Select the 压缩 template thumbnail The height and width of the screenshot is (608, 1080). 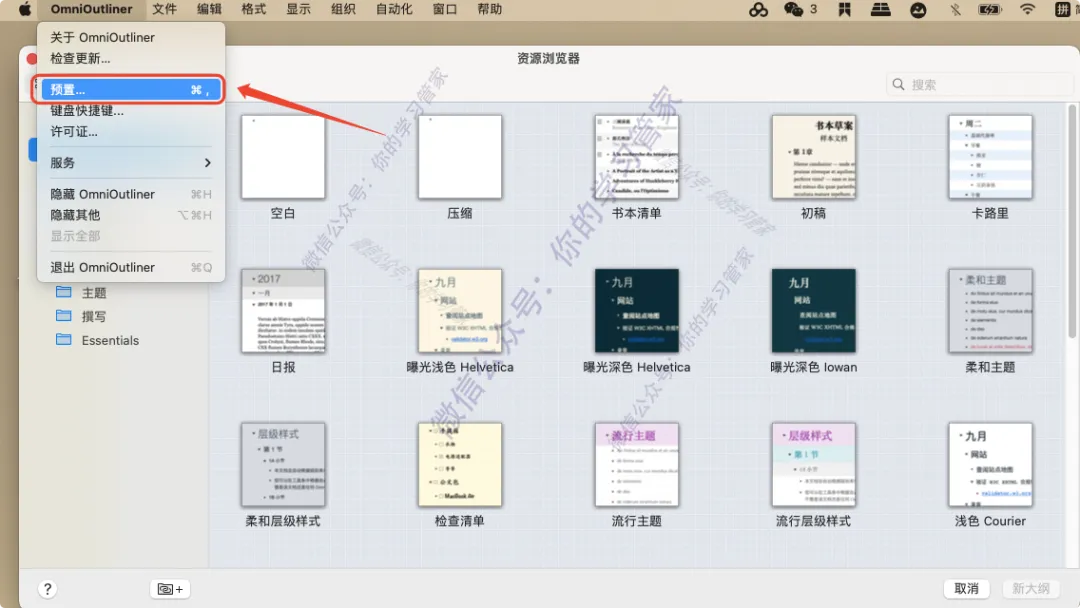(x=459, y=157)
